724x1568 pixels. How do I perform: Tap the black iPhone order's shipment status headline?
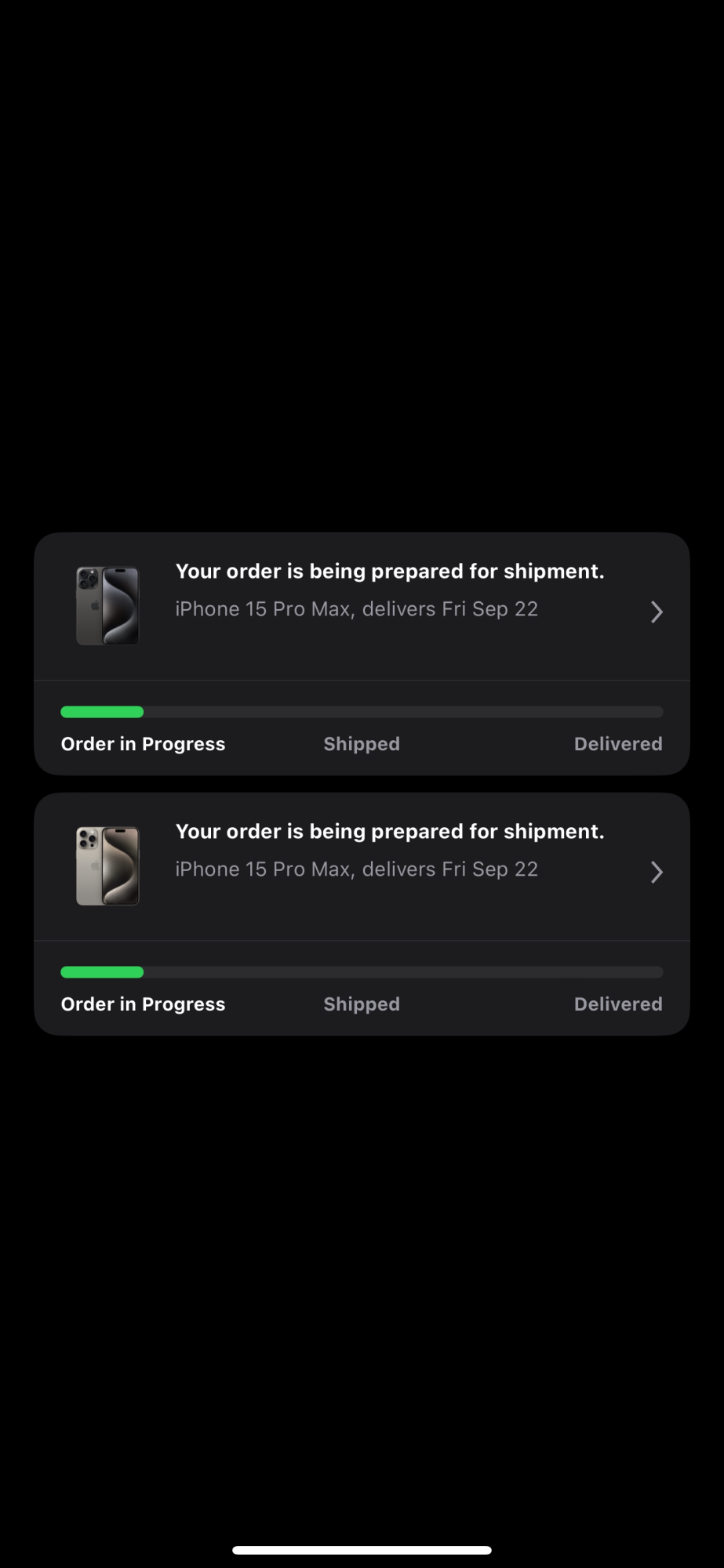point(389,572)
